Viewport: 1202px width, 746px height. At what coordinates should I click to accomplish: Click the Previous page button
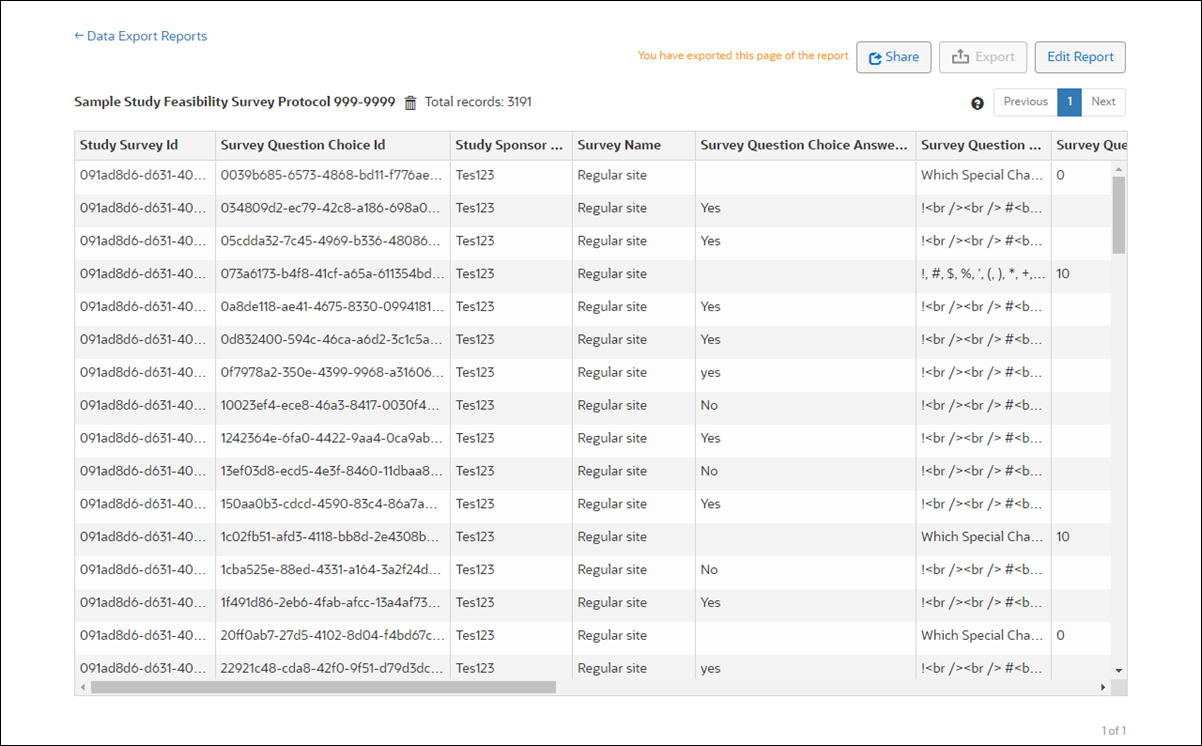pyautogui.click(x=1025, y=102)
